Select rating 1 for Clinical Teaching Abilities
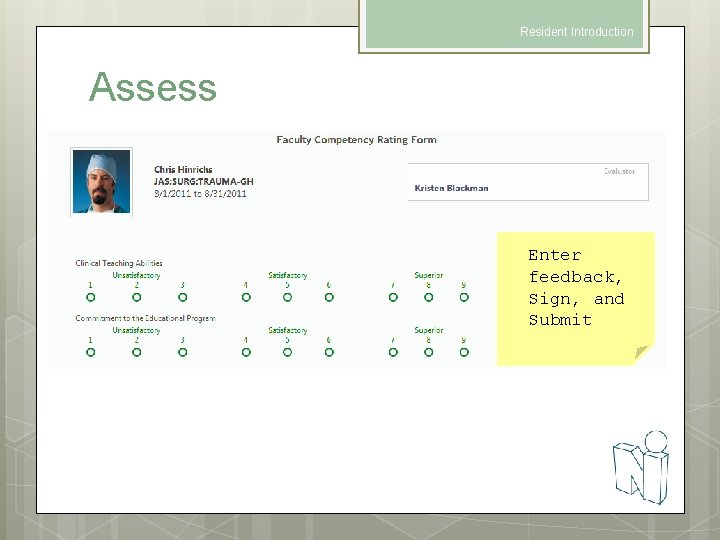This screenshot has height=540, width=720. coord(90,298)
